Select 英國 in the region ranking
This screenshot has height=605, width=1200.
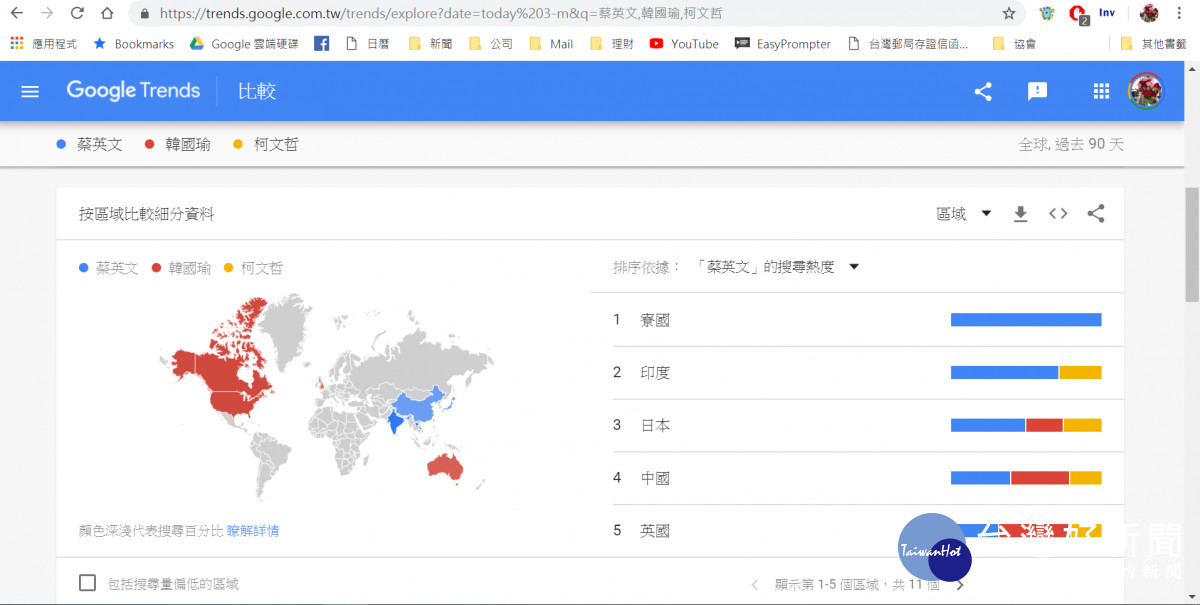pyautogui.click(x=655, y=531)
